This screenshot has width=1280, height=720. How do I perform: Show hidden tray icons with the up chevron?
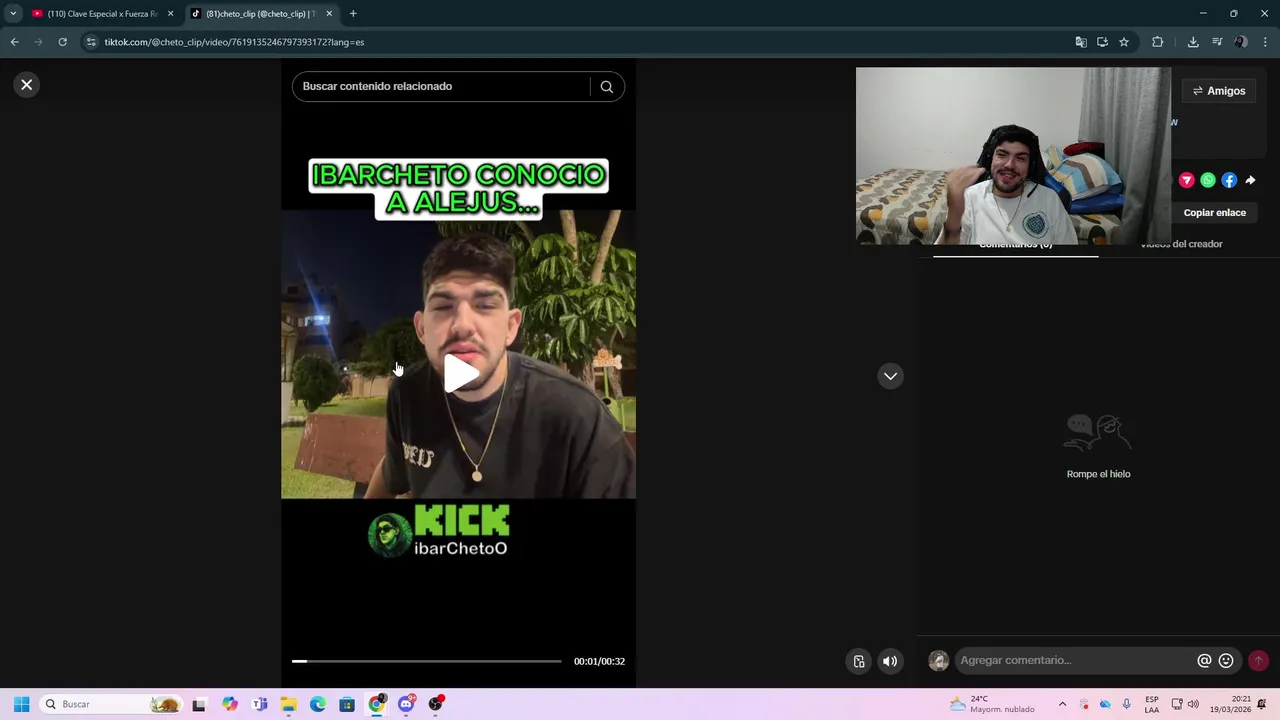click(x=1062, y=704)
